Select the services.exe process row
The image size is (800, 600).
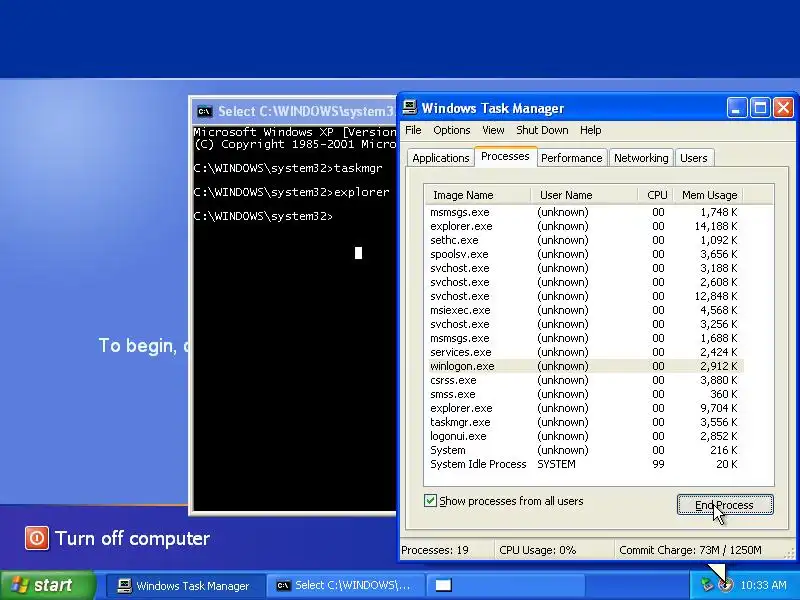584,352
